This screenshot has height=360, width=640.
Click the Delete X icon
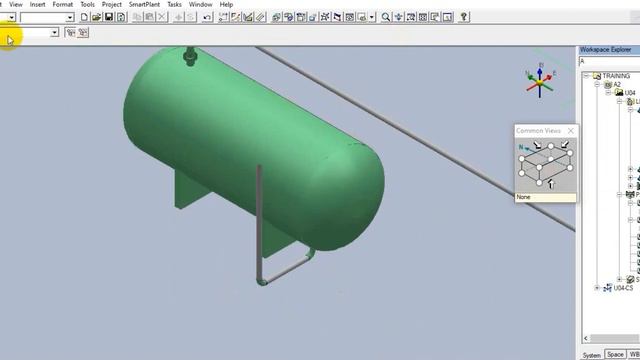coord(162,17)
